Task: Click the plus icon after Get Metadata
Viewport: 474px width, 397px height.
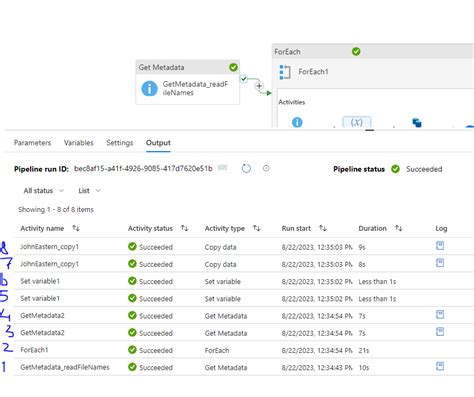Action: pyautogui.click(x=259, y=86)
